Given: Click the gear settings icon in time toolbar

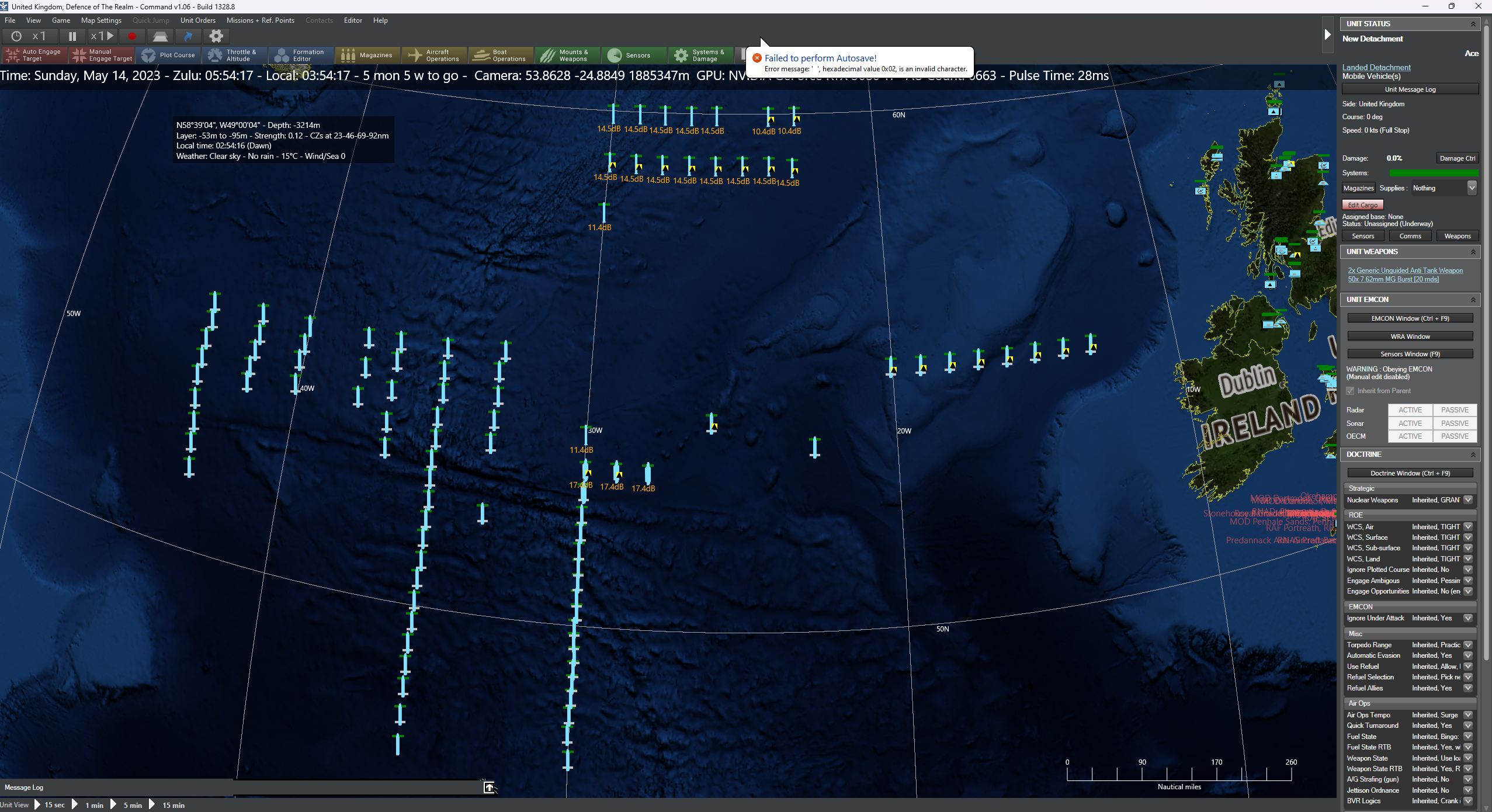Looking at the screenshot, I should [216, 36].
